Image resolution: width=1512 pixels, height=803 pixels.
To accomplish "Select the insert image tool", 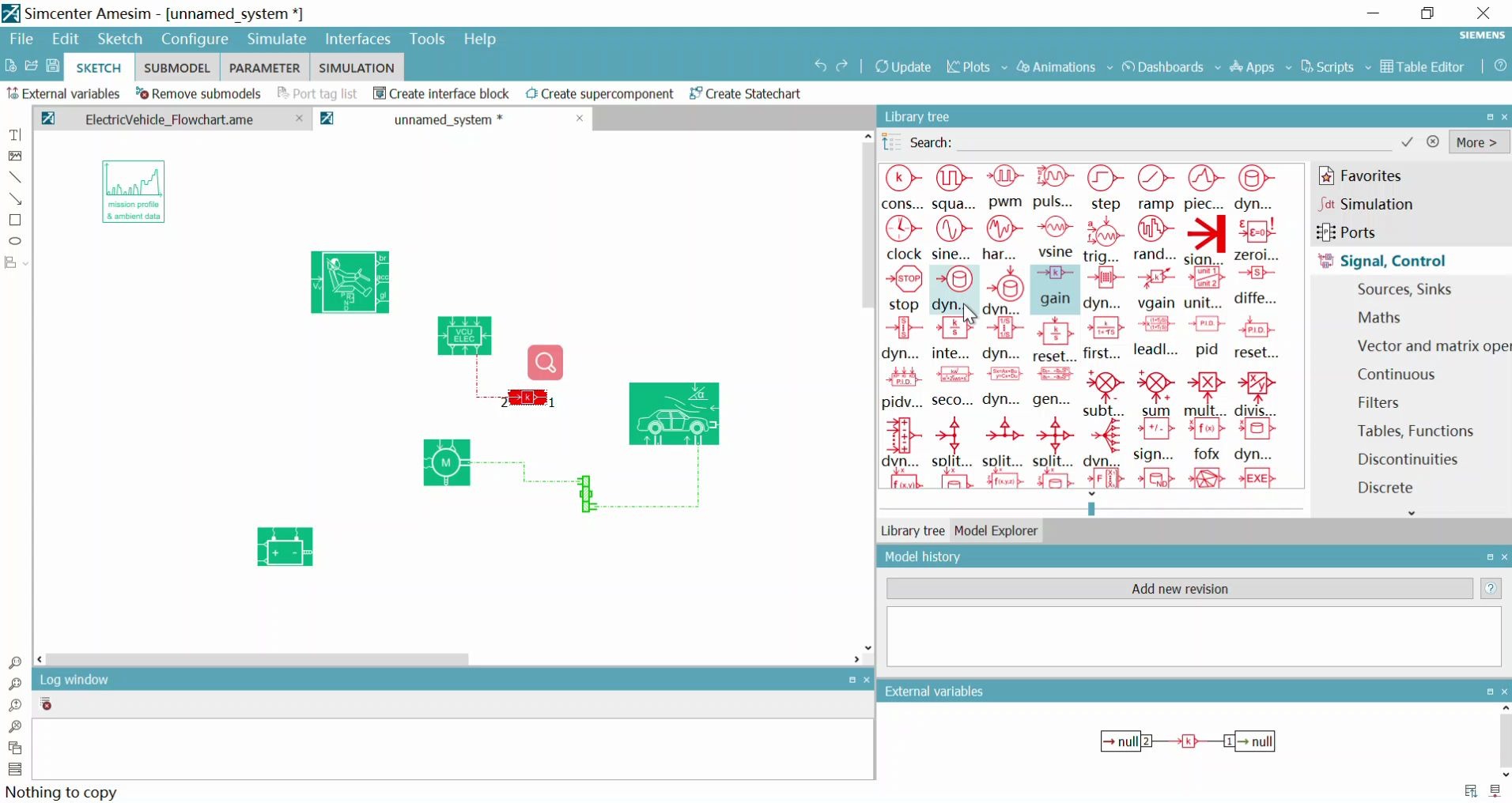I will point(15,156).
